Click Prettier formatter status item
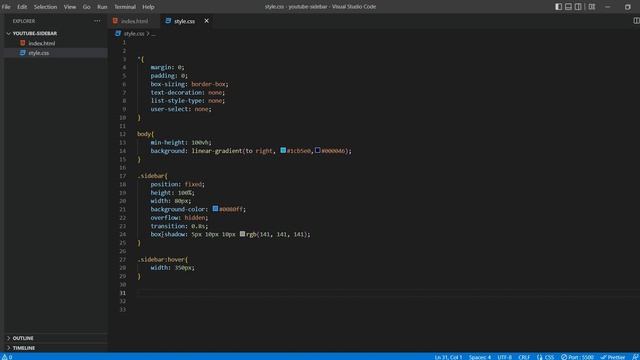The width and height of the screenshot is (640, 360). point(613,357)
